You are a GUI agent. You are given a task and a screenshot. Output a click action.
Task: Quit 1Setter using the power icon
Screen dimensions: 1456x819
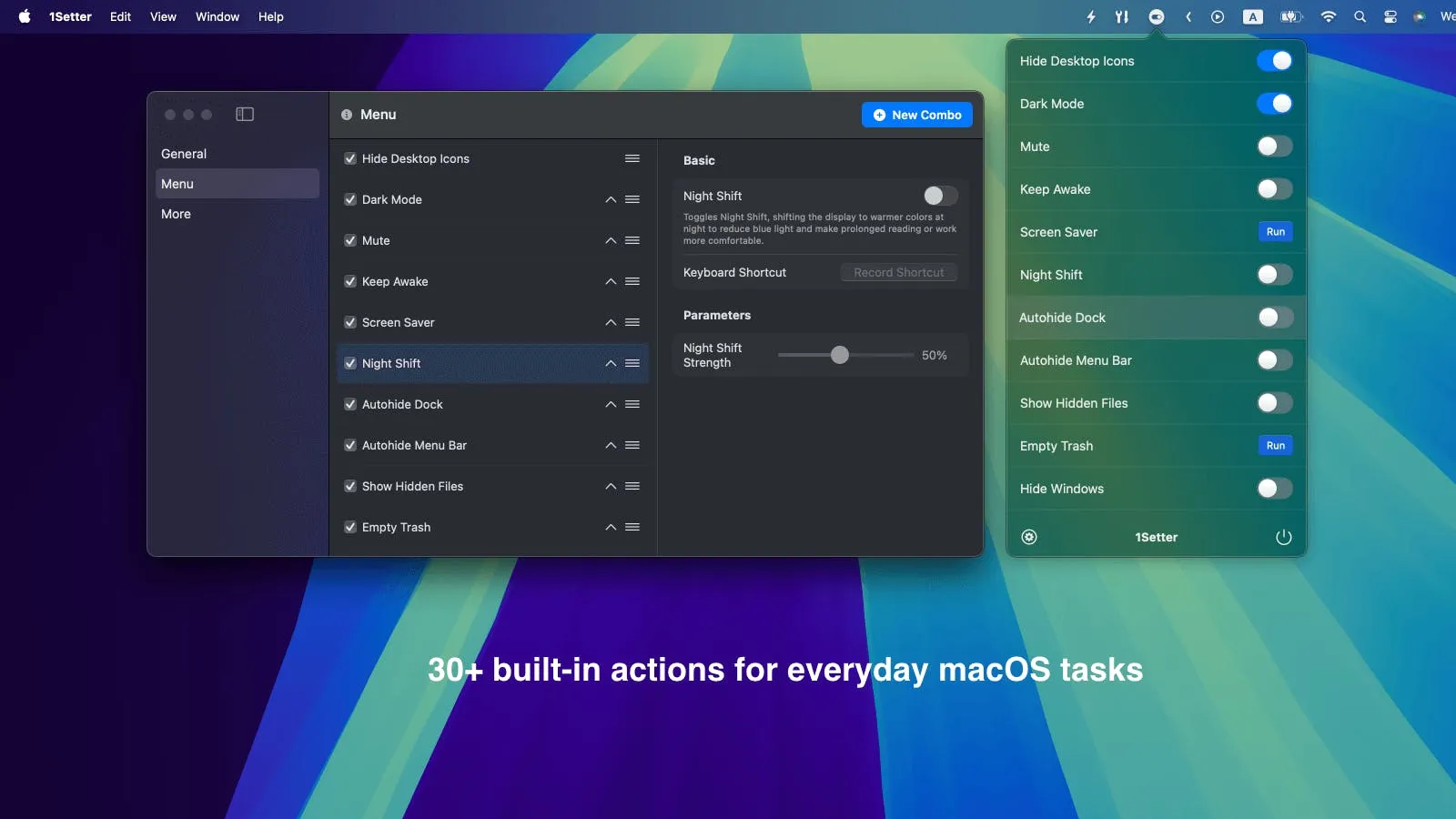tap(1283, 536)
